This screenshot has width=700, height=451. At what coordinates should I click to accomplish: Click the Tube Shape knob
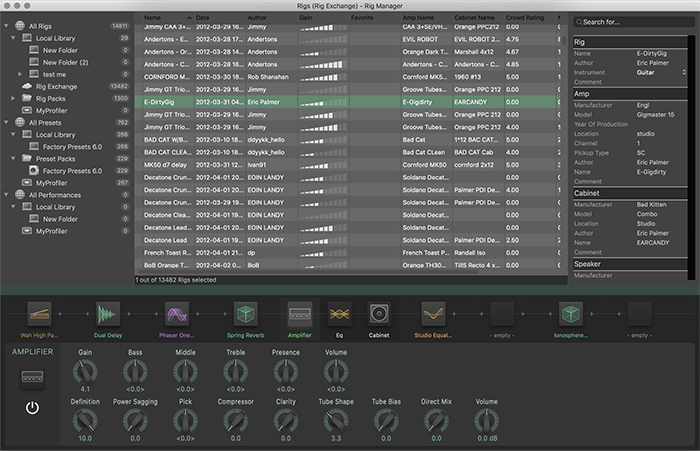tap(336, 421)
